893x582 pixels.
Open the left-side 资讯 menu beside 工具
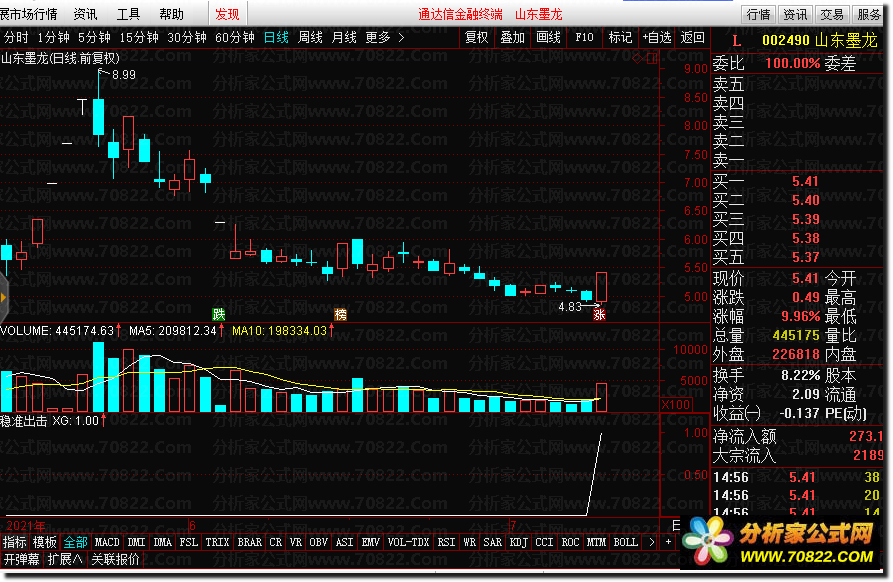(85, 14)
